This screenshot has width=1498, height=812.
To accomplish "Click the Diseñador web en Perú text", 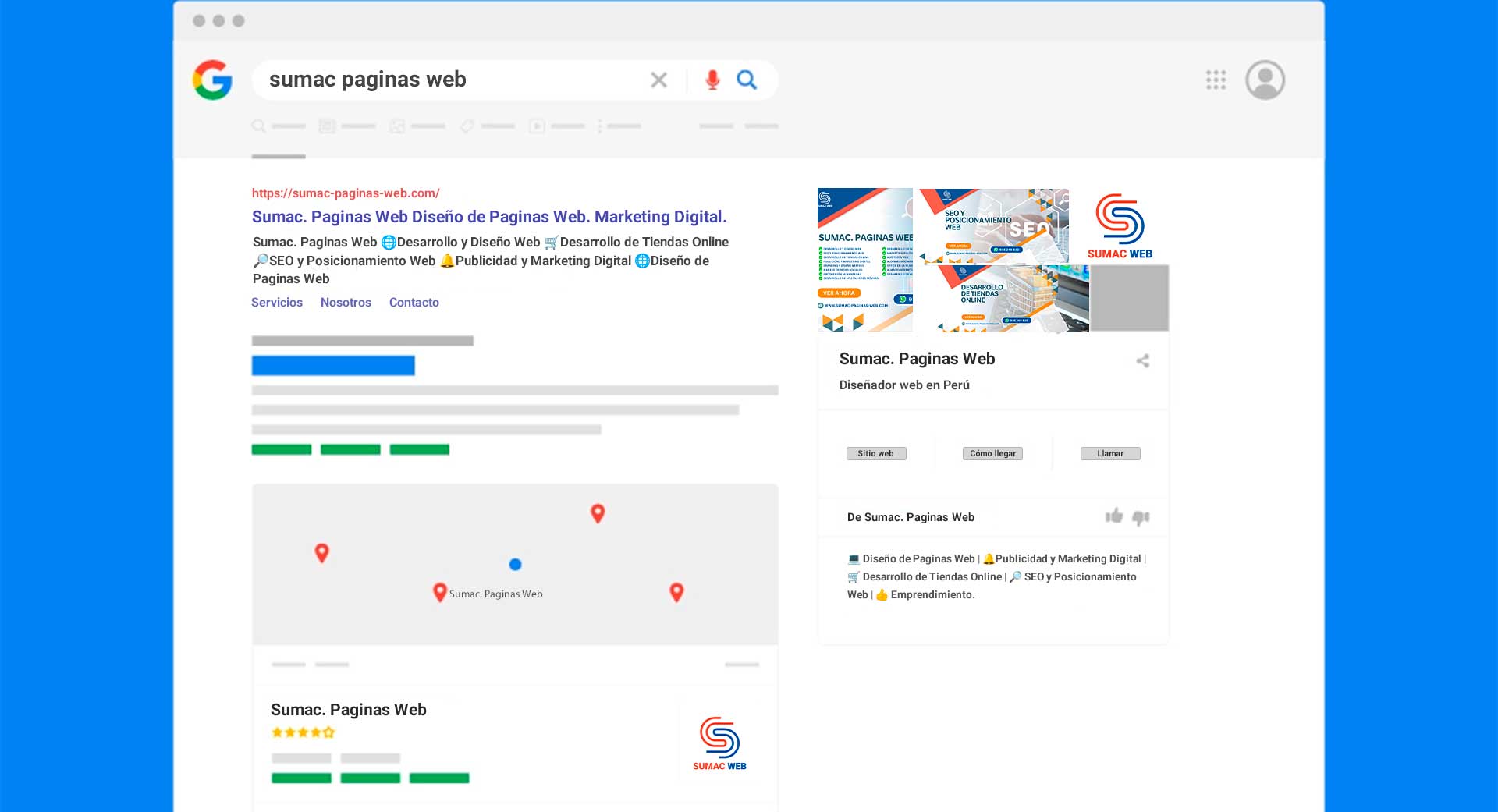I will (x=904, y=385).
